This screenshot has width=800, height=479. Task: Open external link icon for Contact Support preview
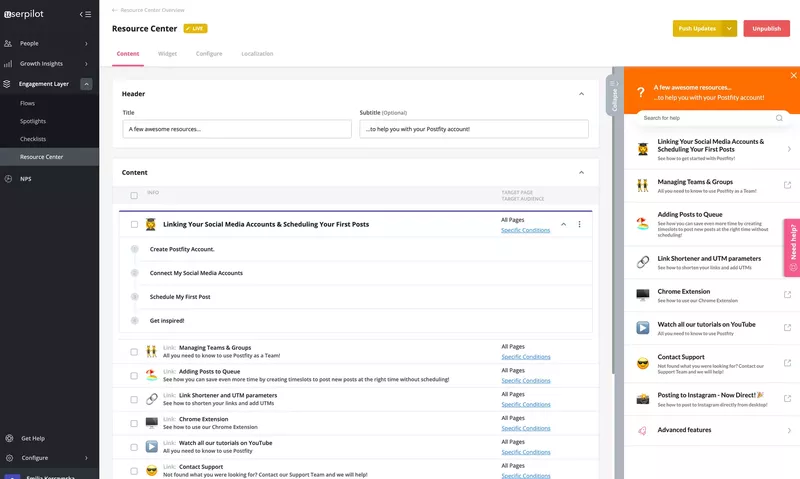click(x=787, y=363)
